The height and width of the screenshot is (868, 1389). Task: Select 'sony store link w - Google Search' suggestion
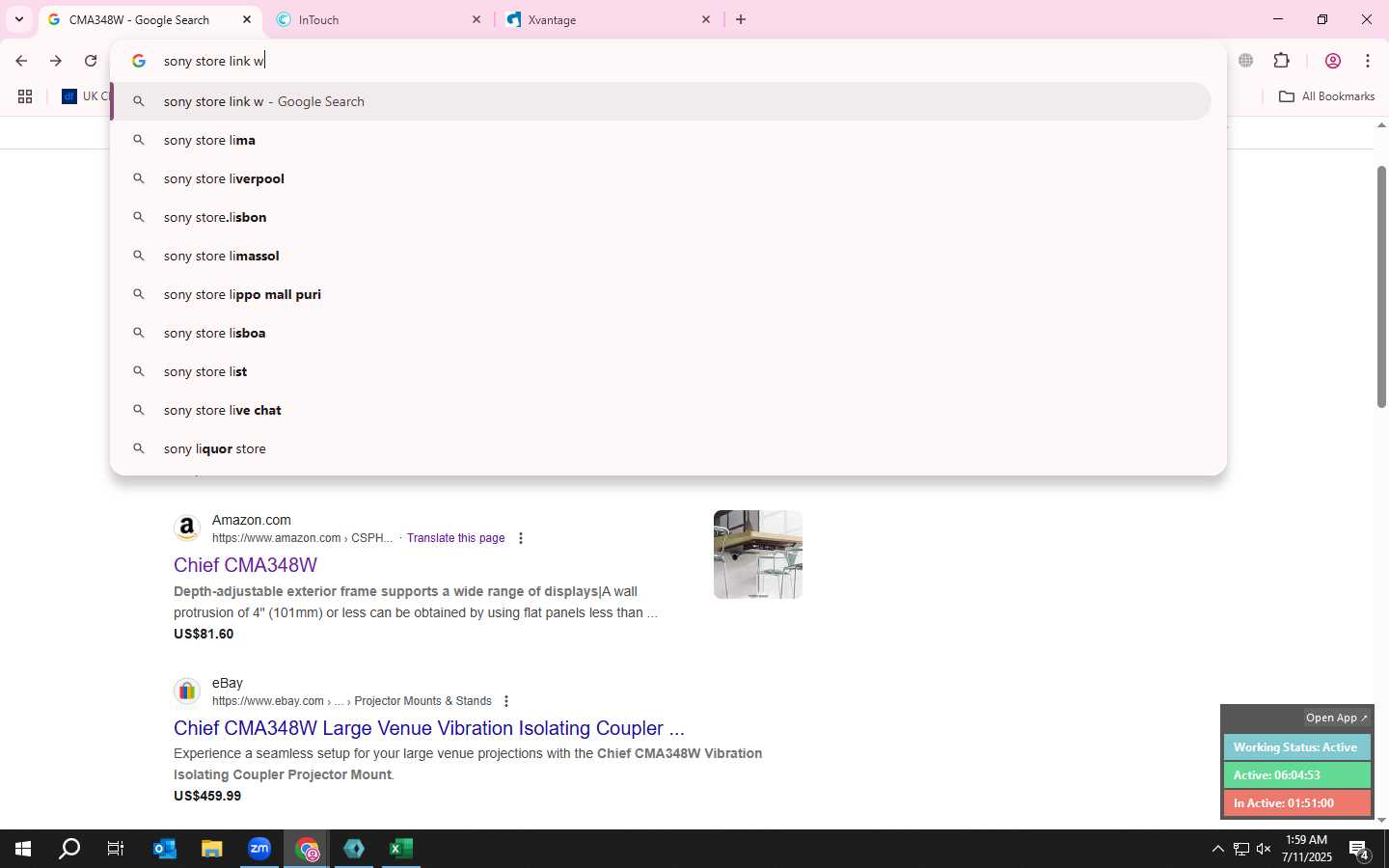point(661,101)
